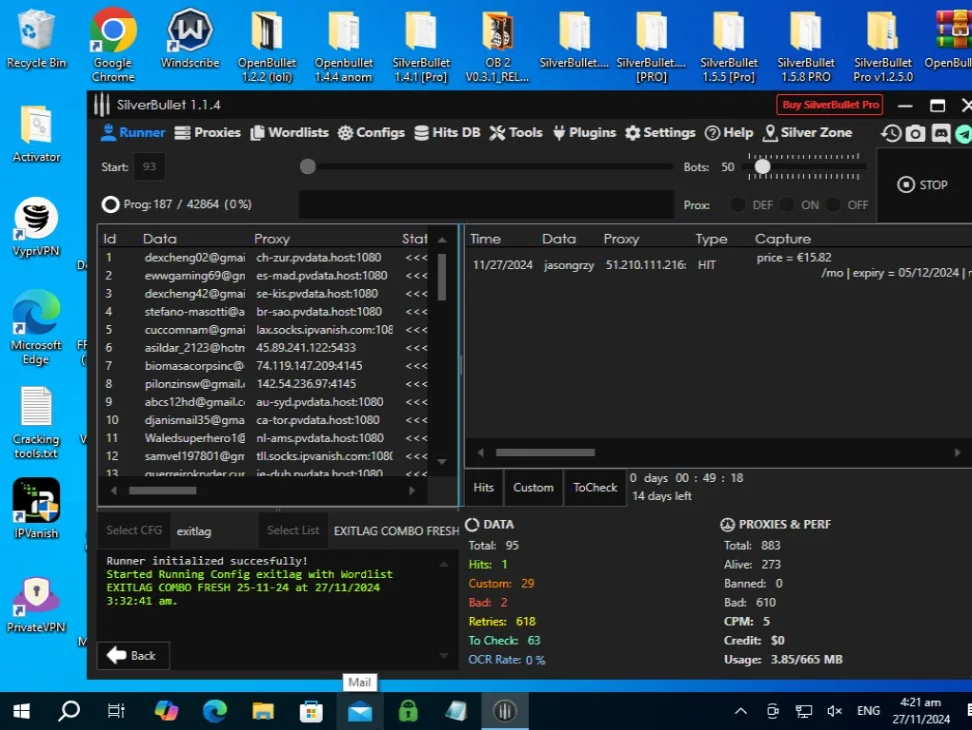
Task: Go to the Wordlists tab
Action: [x=289, y=133]
